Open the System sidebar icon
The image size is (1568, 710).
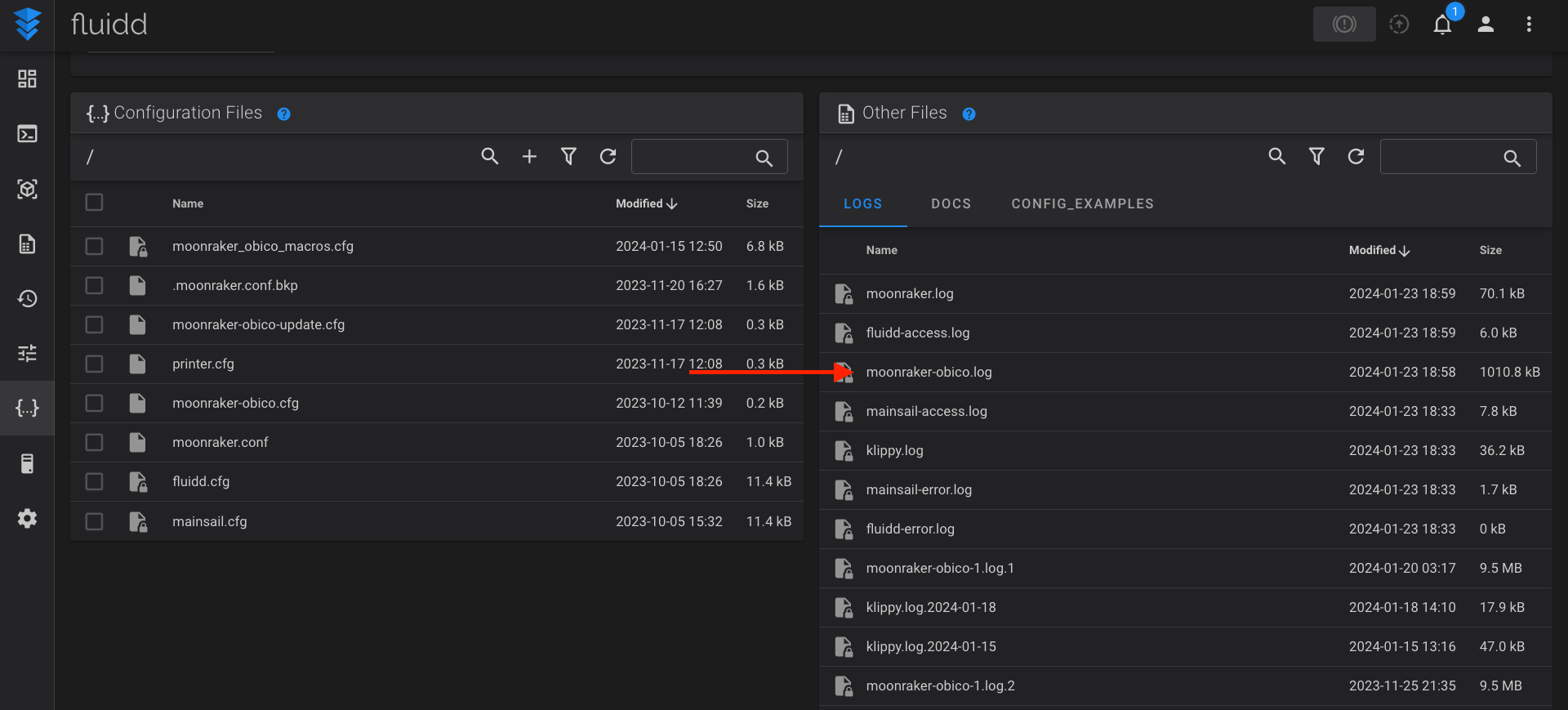27,463
